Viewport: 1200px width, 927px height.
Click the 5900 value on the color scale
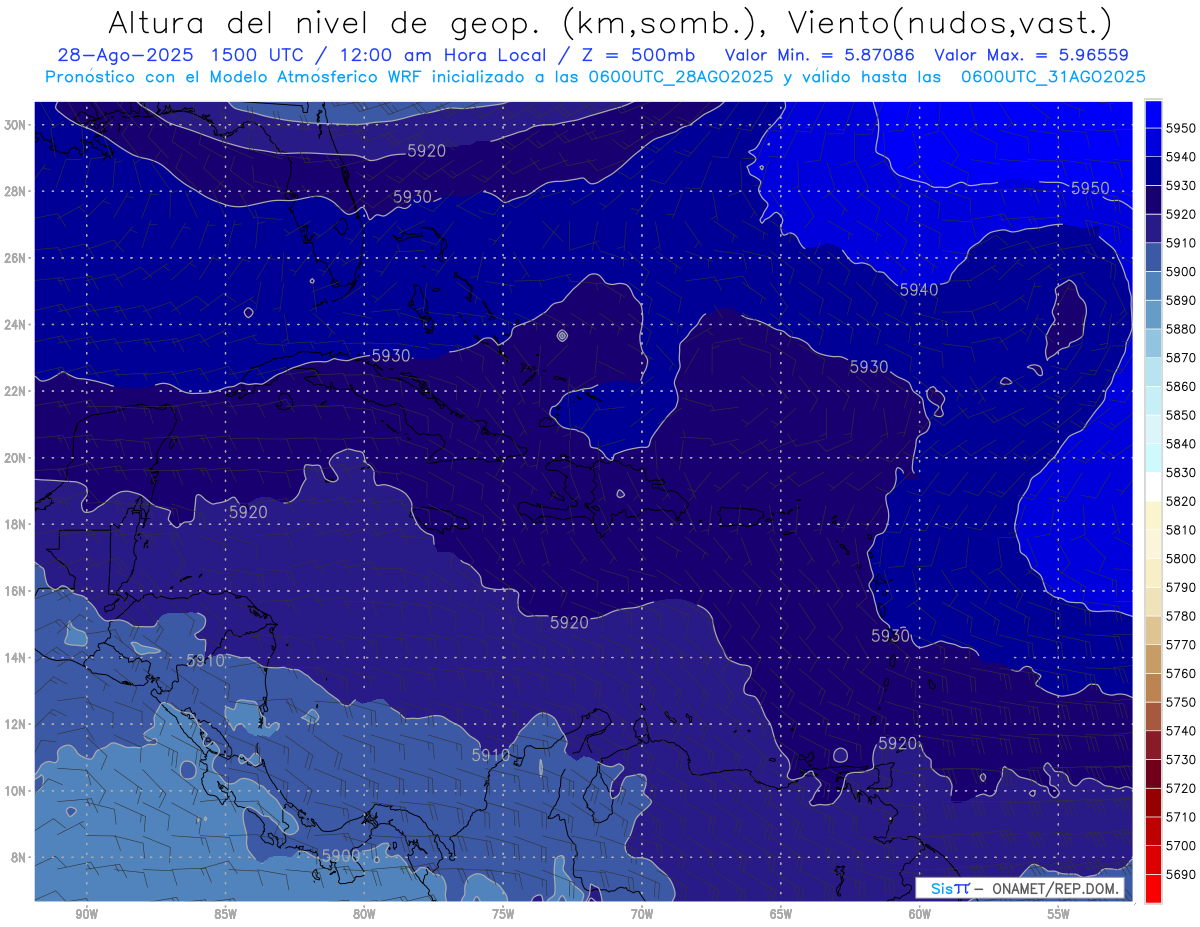[1180, 272]
